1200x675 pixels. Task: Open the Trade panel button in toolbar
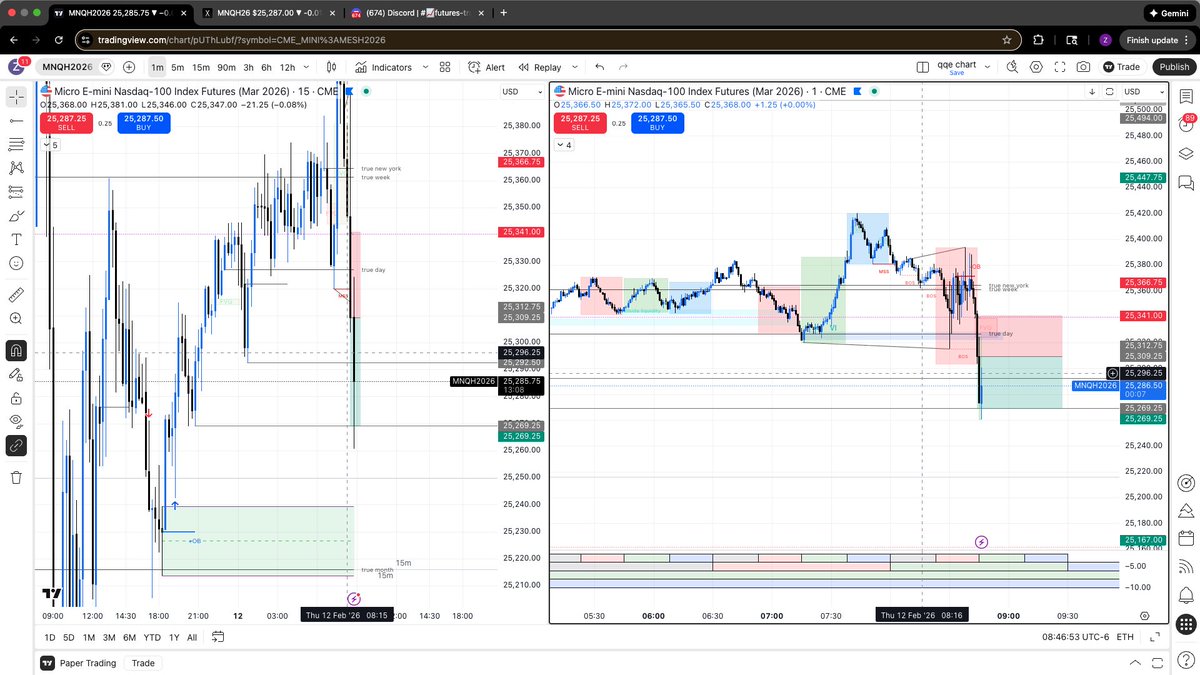pos(1121,67)
